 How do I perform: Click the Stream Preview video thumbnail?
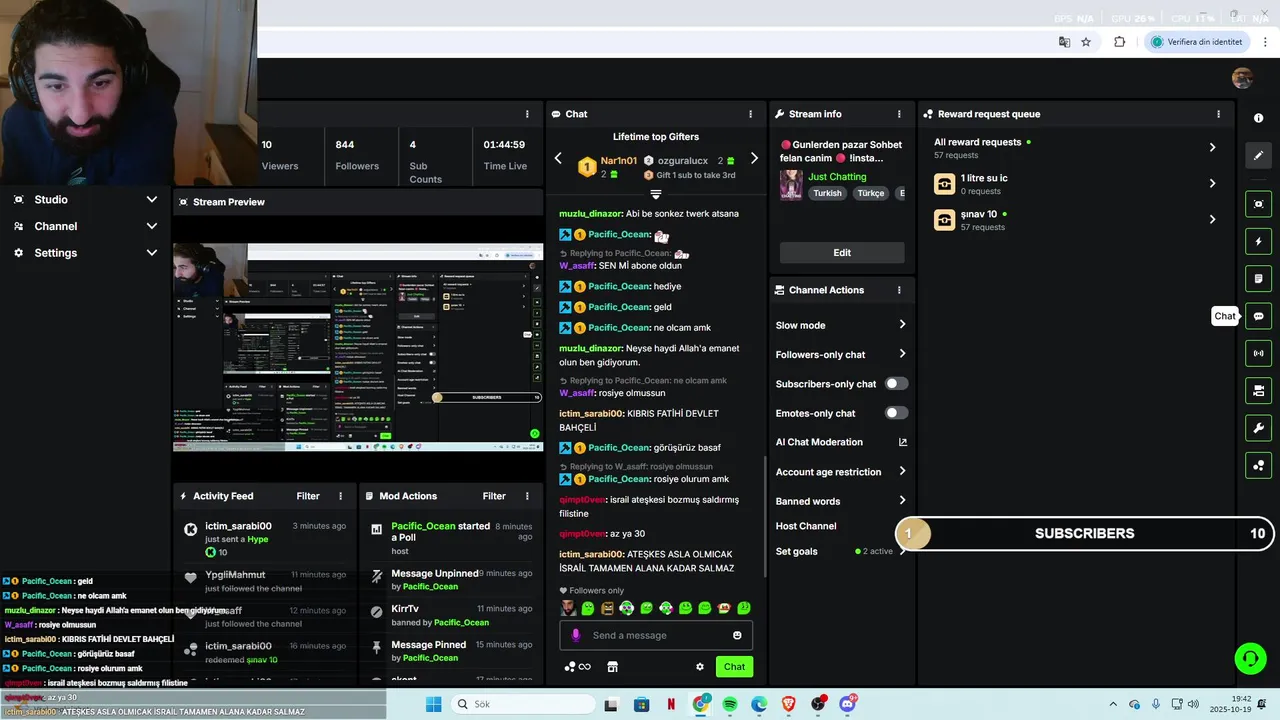click(x=358, y=347)
